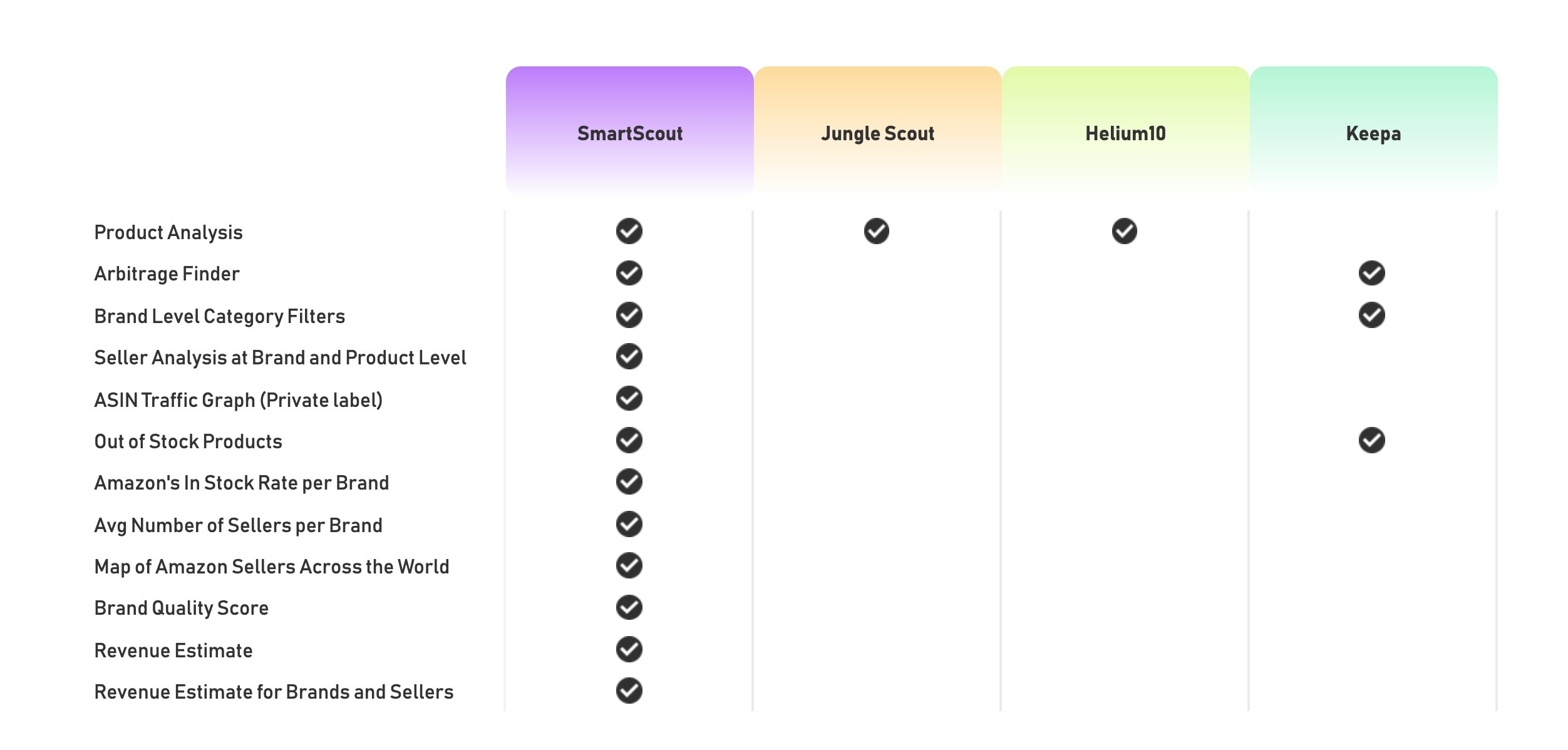Click SmartScout's Revenue Estimate checkmark

coord(629,649)
